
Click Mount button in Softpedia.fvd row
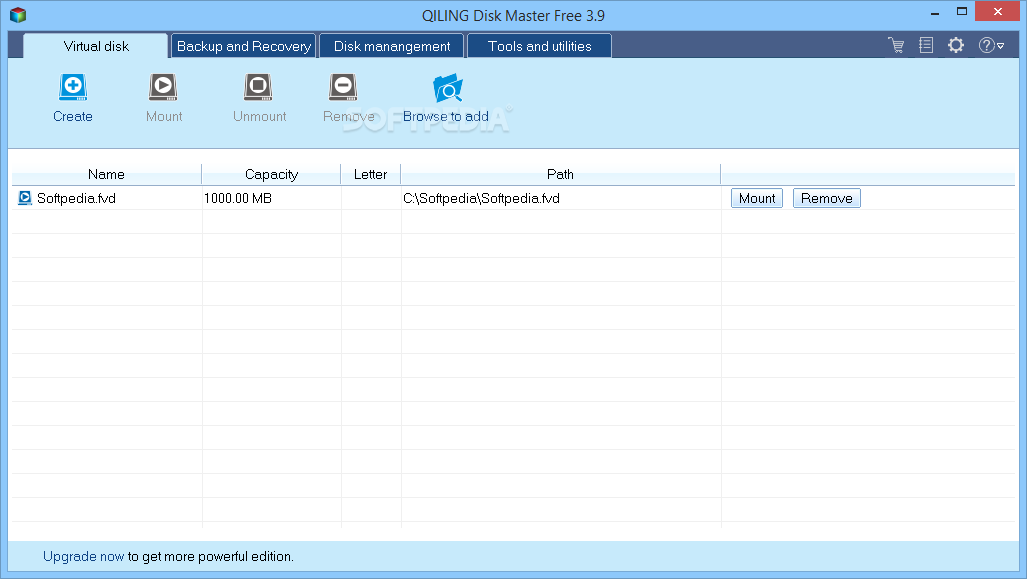coord(756,198)
